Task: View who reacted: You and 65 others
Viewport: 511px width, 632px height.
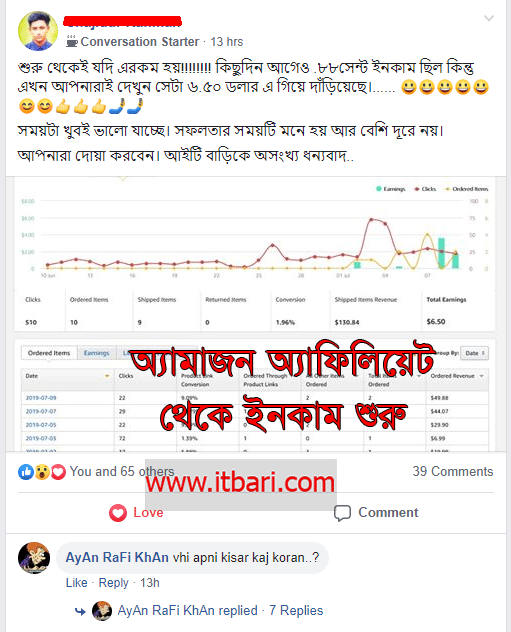Action: pos(122,471)
